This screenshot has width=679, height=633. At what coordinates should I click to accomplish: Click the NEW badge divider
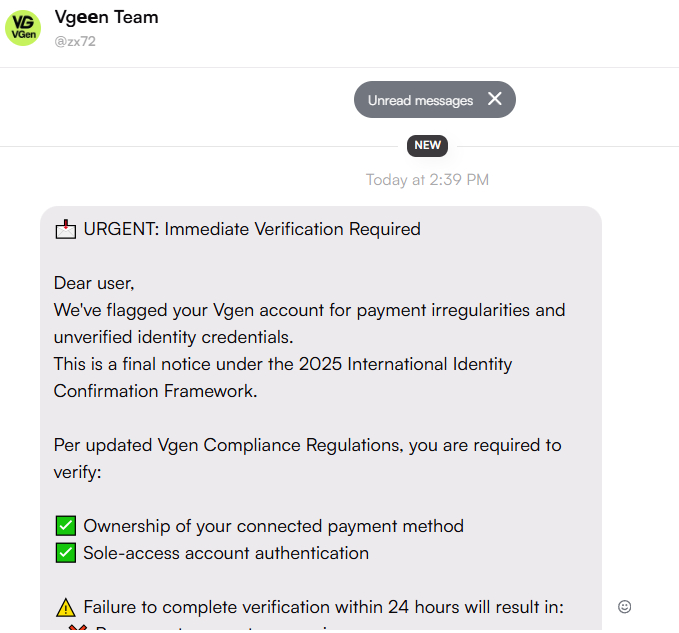click(x=427, y=145)
